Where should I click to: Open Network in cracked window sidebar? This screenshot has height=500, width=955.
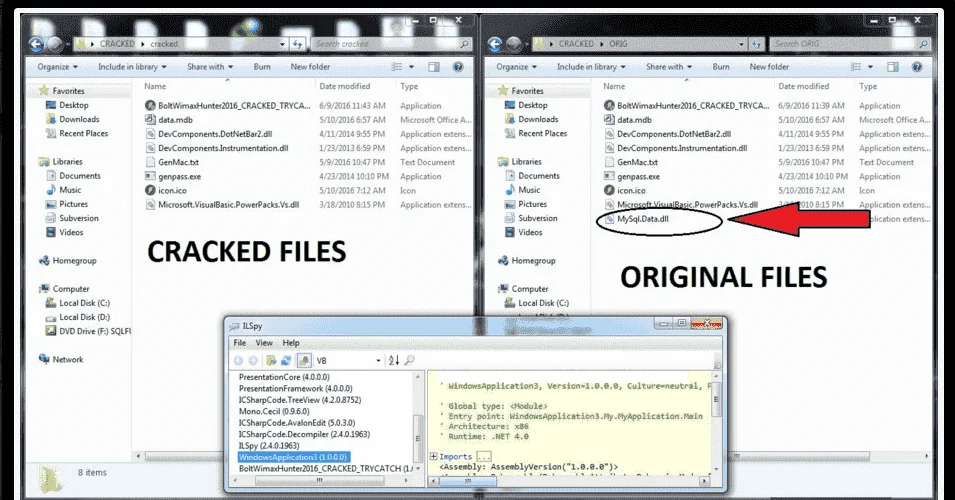click(x=62, y=359)
